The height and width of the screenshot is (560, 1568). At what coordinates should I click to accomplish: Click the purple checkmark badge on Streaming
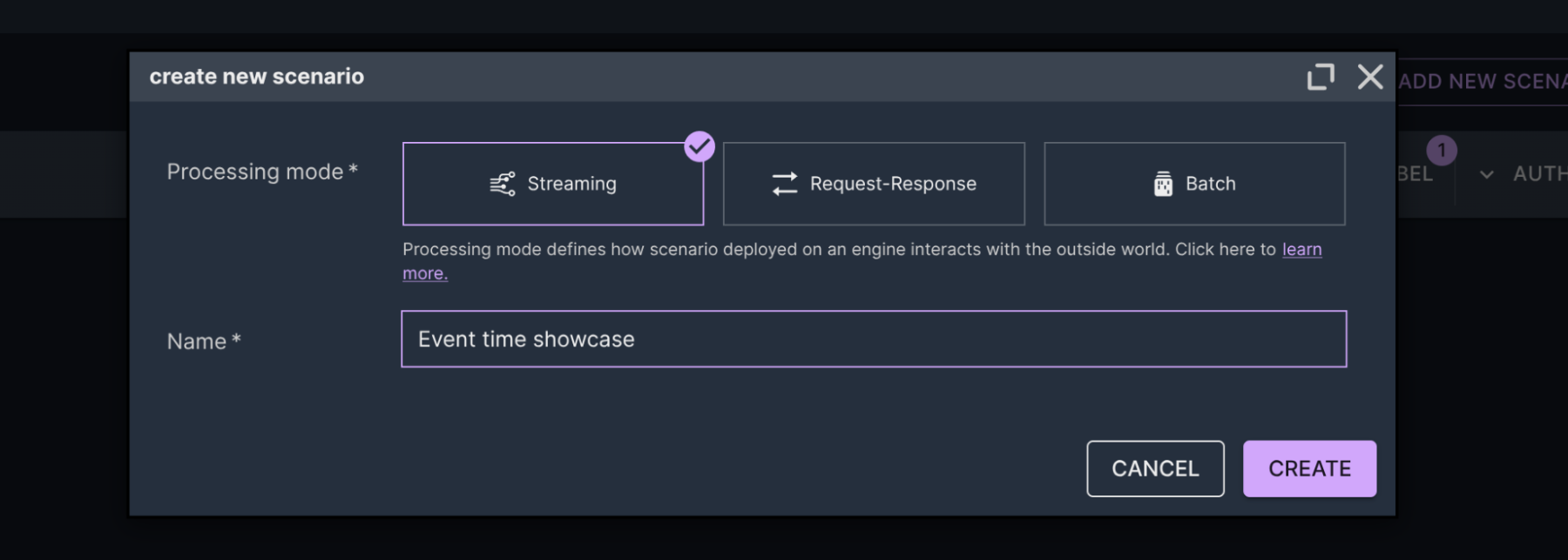(x=699, y=147)
